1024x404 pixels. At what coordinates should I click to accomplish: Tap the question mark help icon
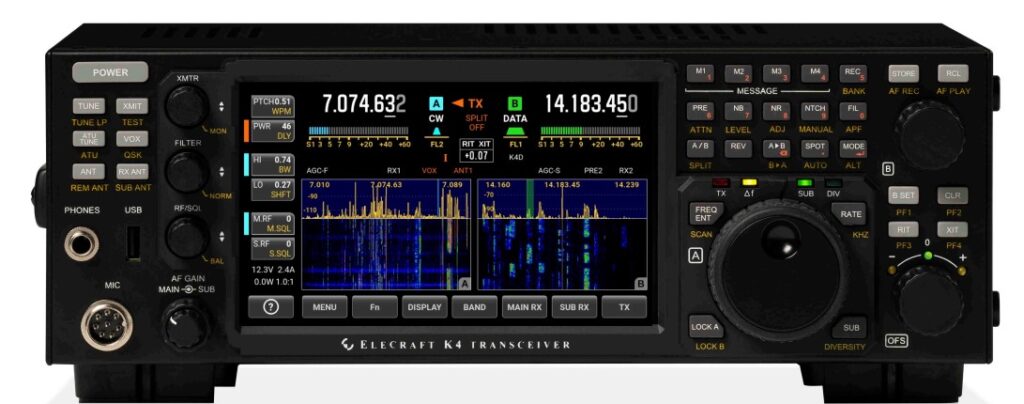coord(270,307)
